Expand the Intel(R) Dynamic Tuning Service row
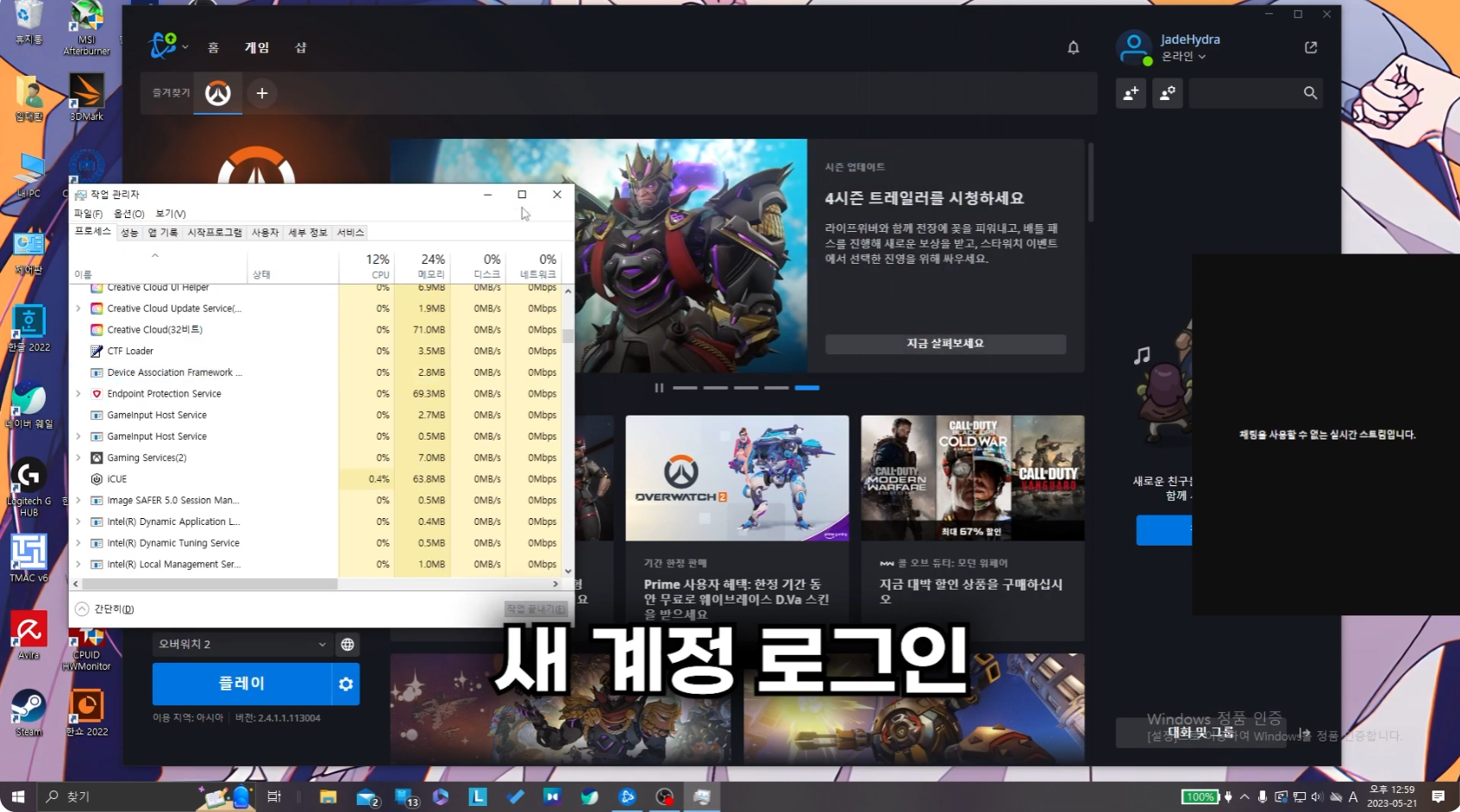This screenshot has width=1460, height=812. 78,543
